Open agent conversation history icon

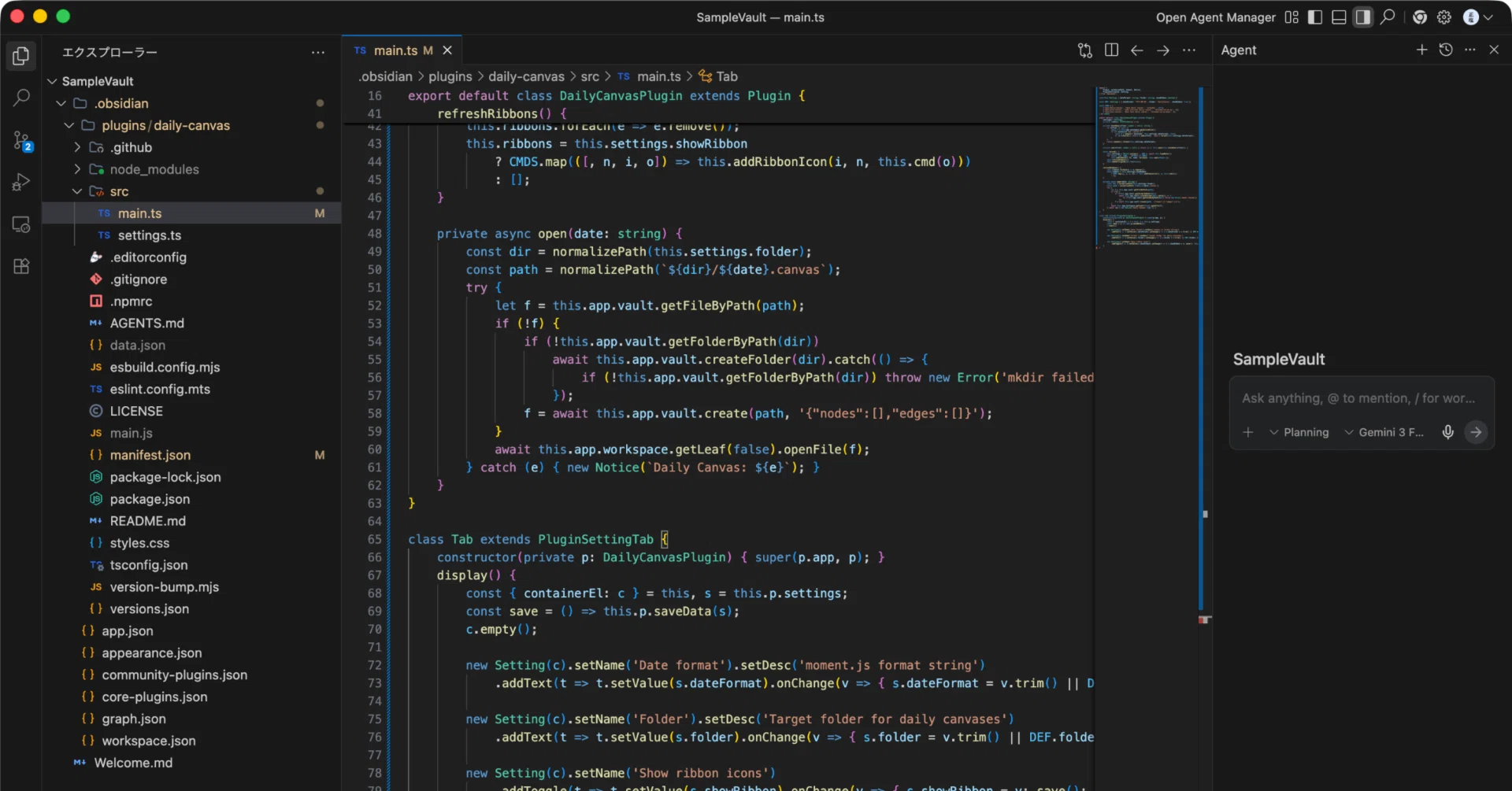coord(1446,50)
